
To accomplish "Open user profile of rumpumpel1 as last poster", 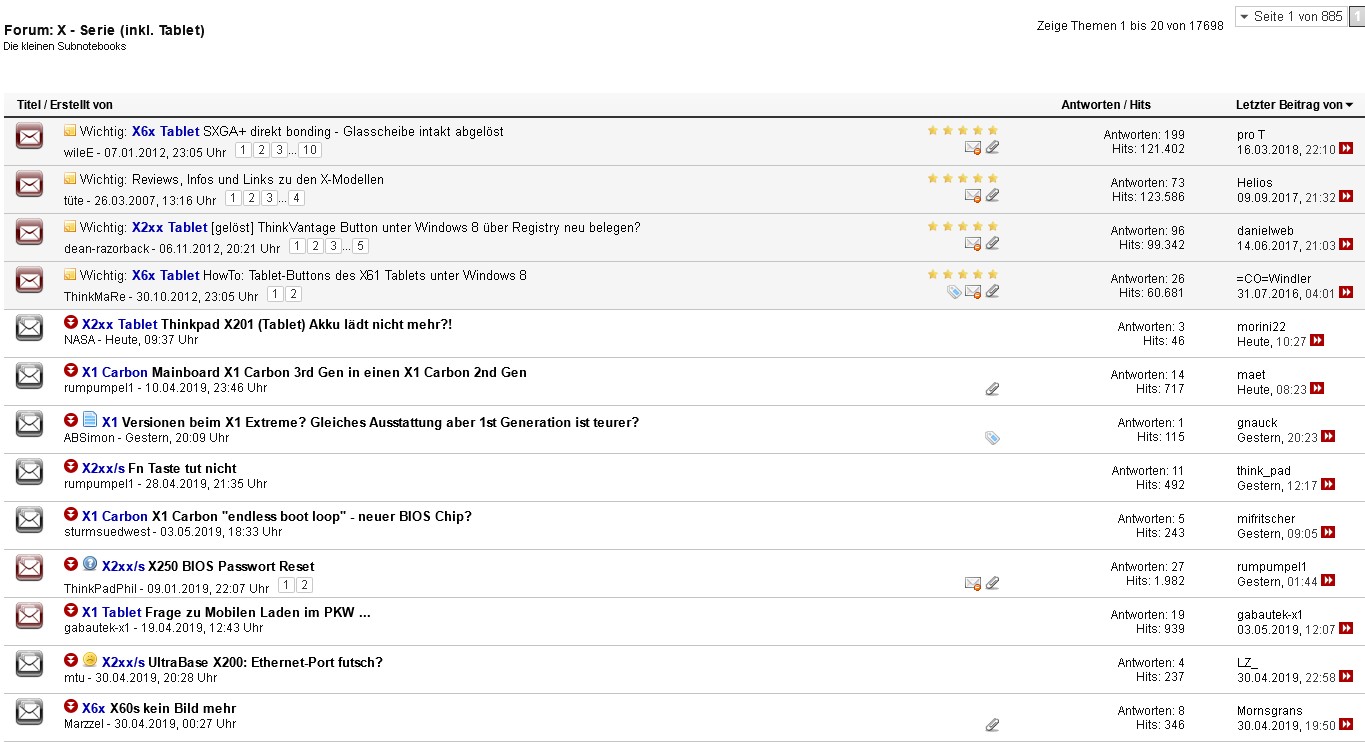I will pos(1271,566).
